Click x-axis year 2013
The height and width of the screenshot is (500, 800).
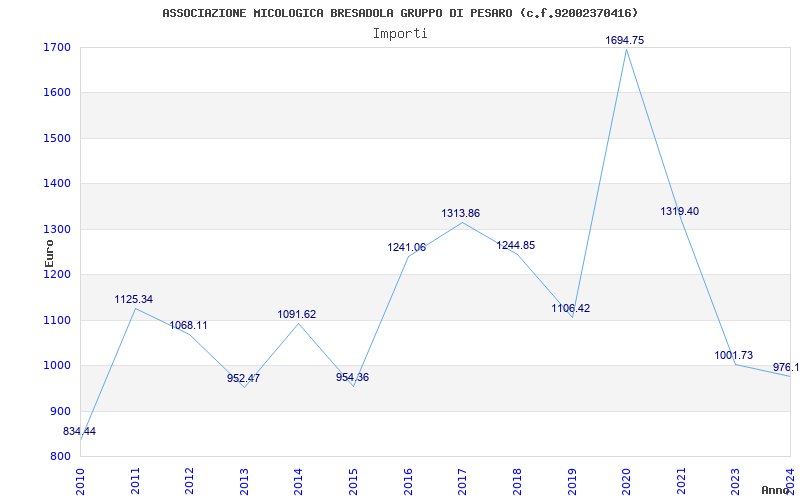coord(244,482)
